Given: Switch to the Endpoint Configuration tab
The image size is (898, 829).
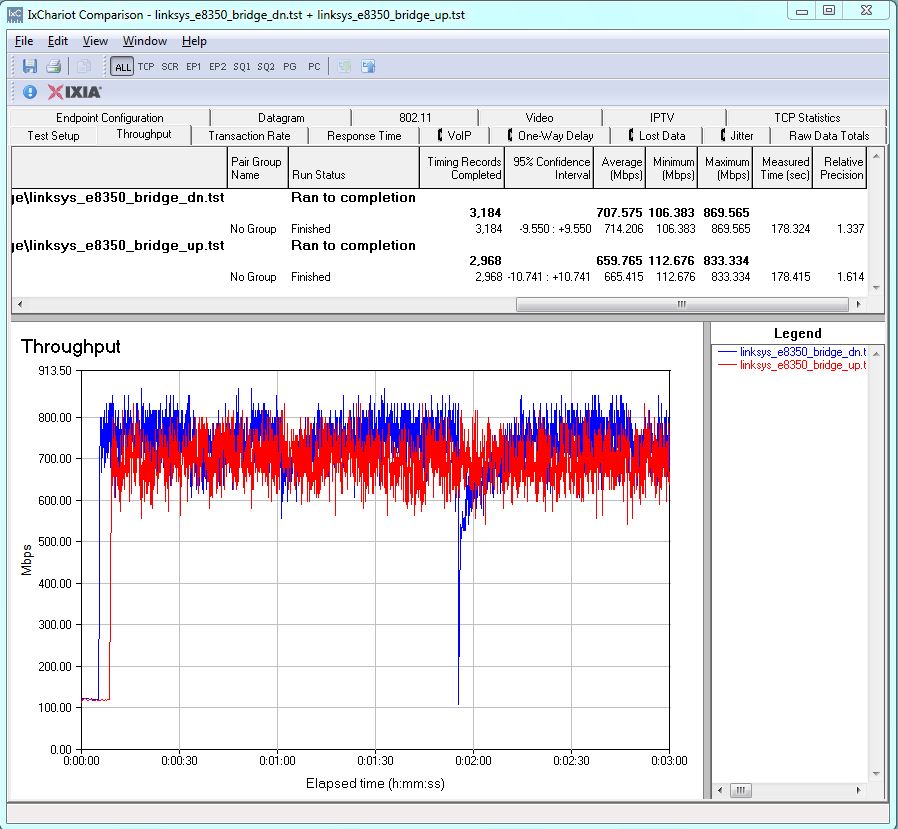Looking at the screenshot, I should pos(110,117).
